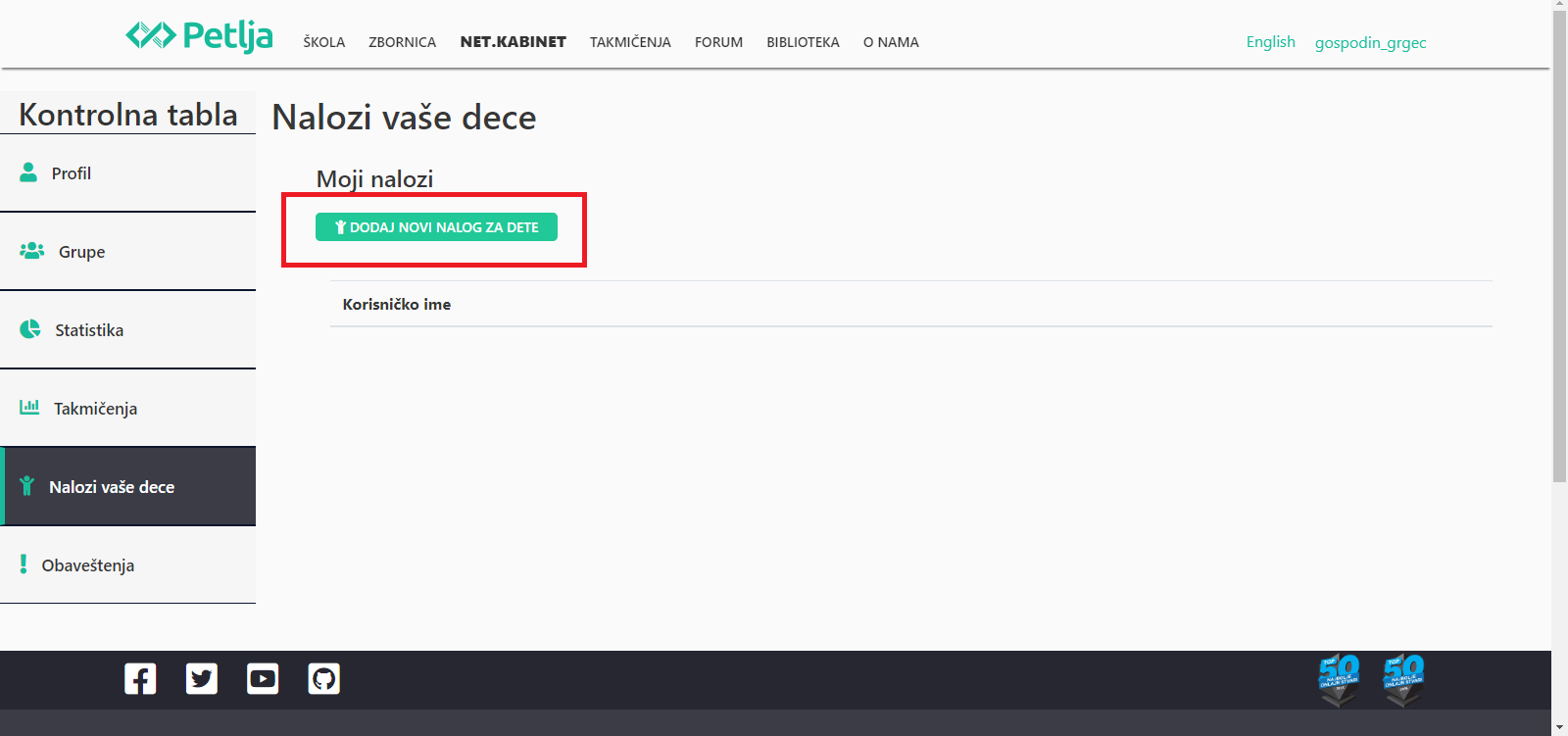Open gospodin_grgec user account menu
The height and width of the screenshot is (736, 1568).
1370,43
